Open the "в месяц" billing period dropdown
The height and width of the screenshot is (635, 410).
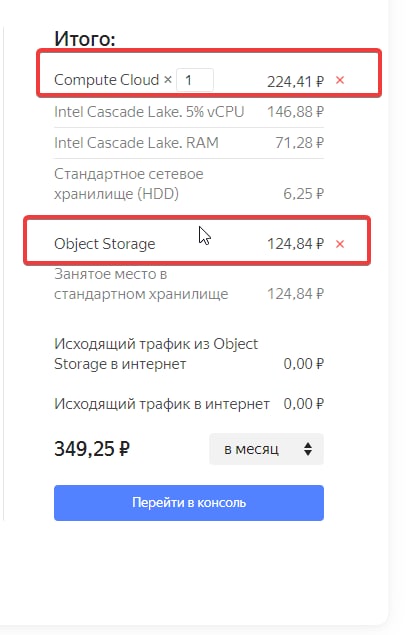coord(266,449)
